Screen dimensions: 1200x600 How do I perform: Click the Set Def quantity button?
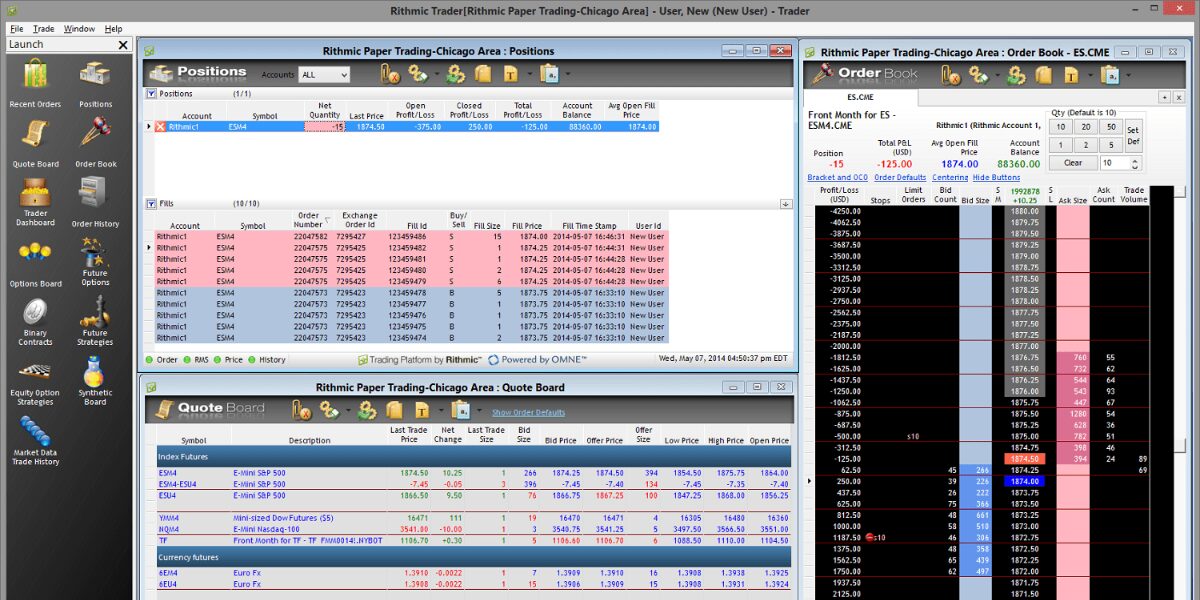click(1132, 136)
